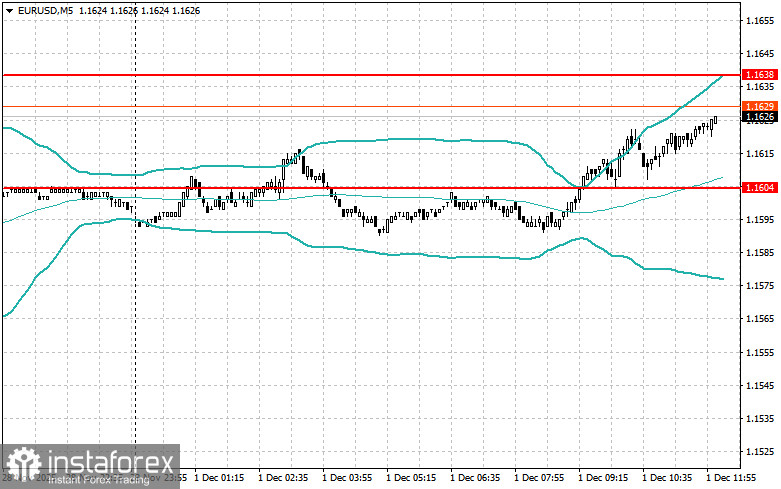Screen dimensions: 781x489
Task: Click the 1 Dec 02:35 time label
Action: (x=283, y=478)
